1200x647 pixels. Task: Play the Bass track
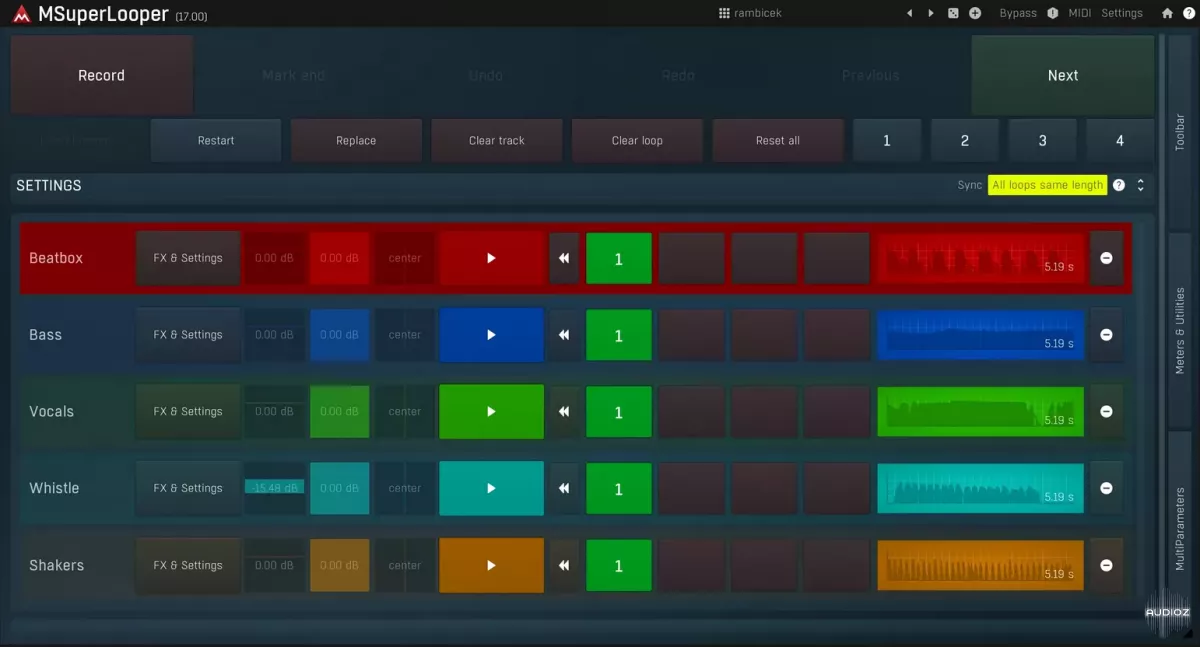point(491,335)
